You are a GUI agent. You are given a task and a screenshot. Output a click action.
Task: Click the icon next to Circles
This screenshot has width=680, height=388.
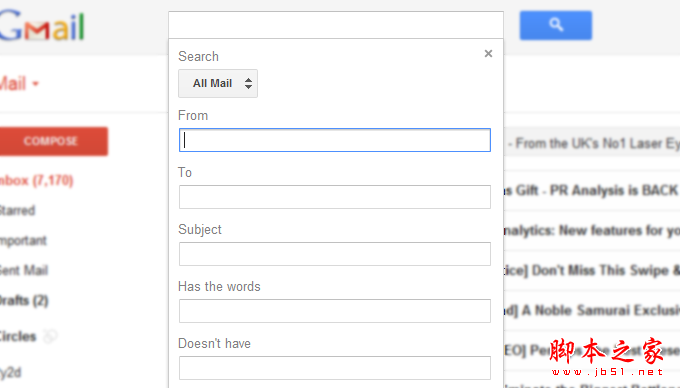tap(50, 336)
